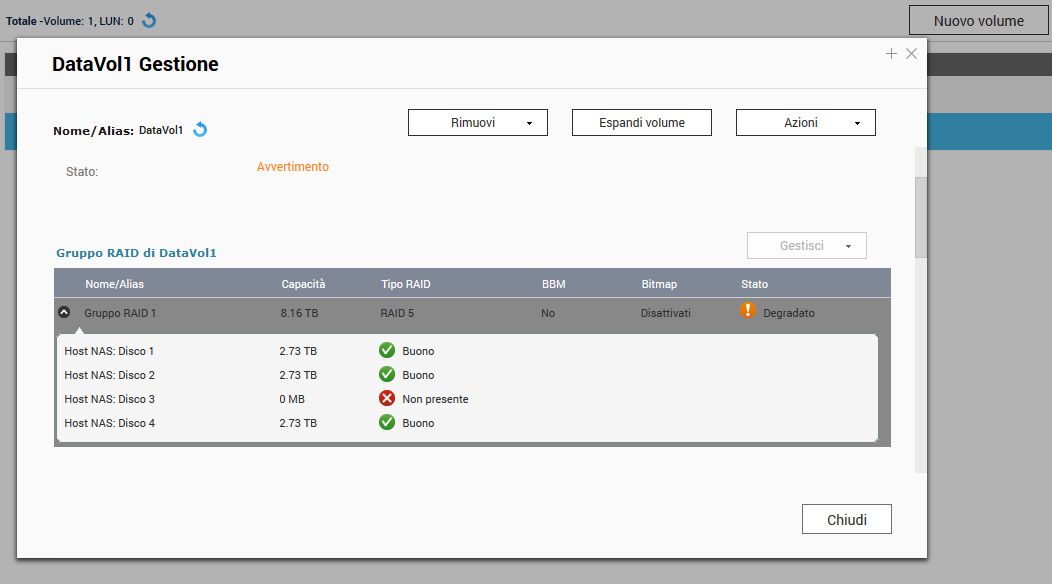This screenshot has height=584, width=1052.
Task: Click the green check icon for Disco 4
Action: click(x=387, y=422)
